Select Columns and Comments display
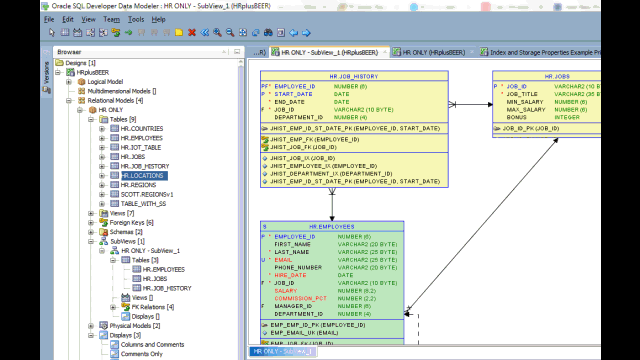Viewport: 640px width, 360px height. click(152, 344)
